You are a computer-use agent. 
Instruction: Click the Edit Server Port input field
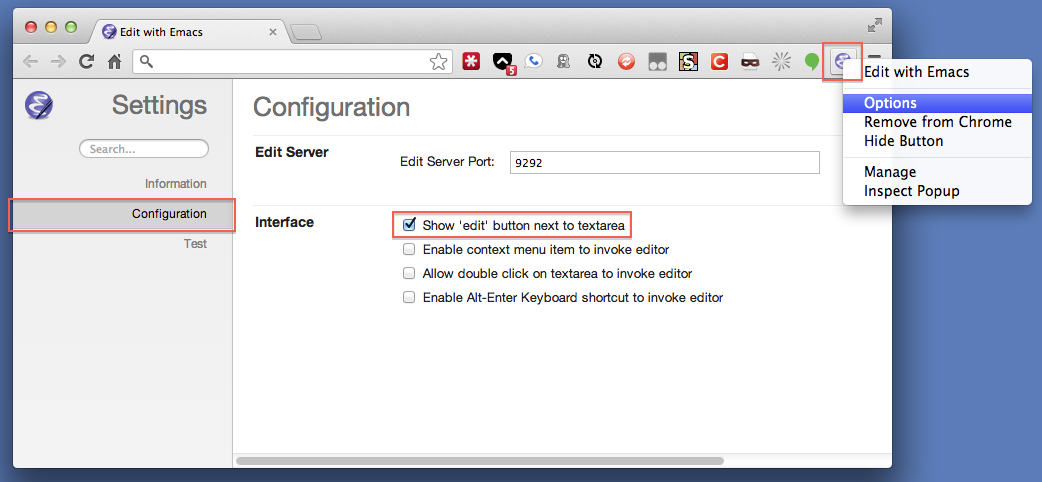pyautogui.click(x=665, y=162)
